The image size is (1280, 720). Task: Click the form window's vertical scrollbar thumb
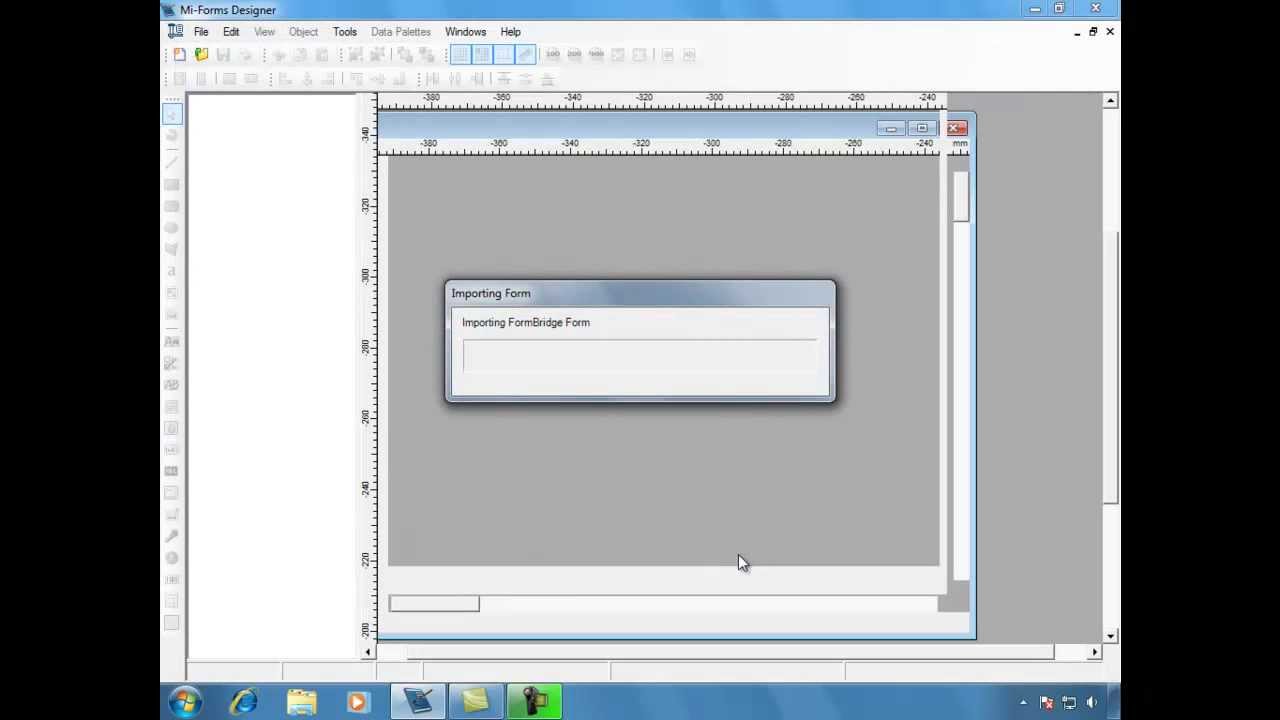pyautogui.click(x=961, y=197)
